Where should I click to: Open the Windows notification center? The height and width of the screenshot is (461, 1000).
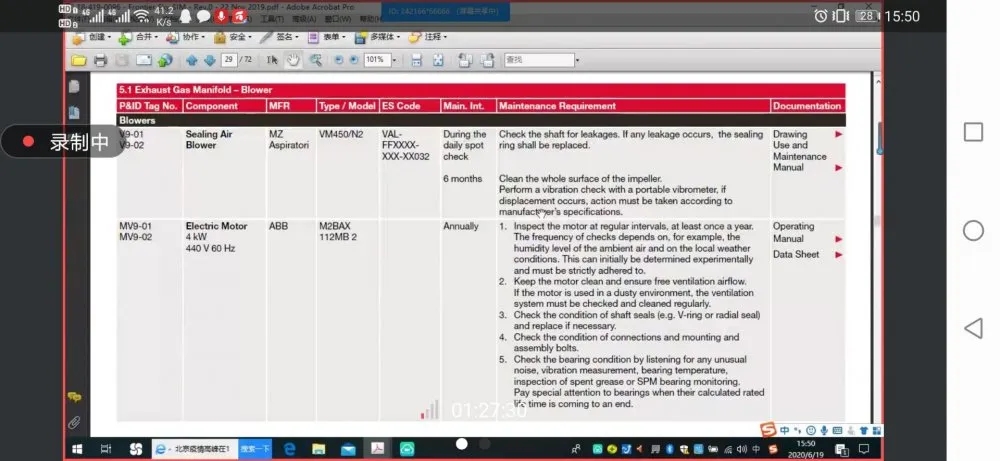(864, 449)
